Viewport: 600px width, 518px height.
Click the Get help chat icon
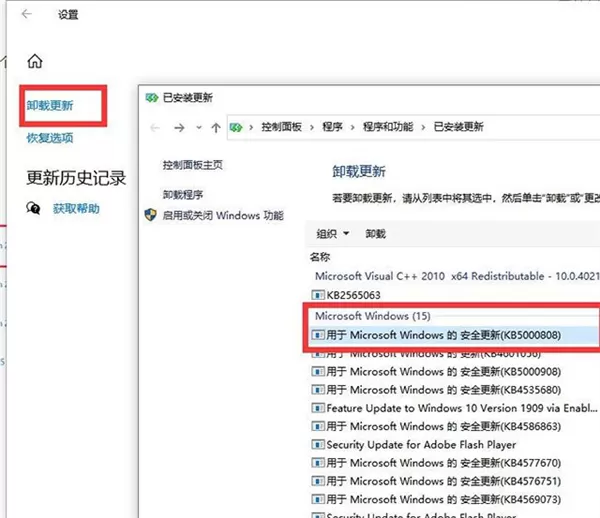33,209
